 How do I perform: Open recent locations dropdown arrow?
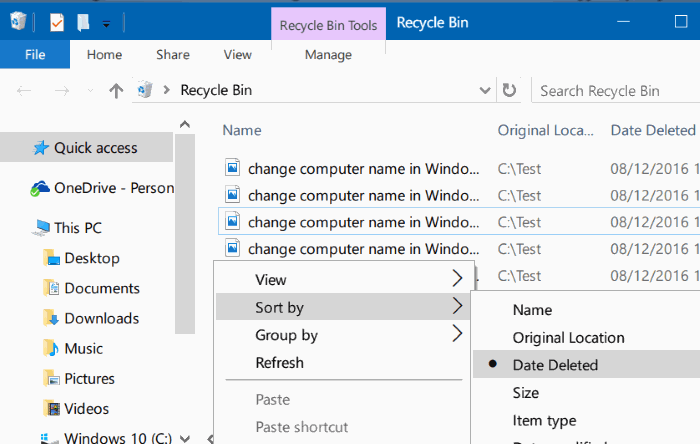point(90,91)
